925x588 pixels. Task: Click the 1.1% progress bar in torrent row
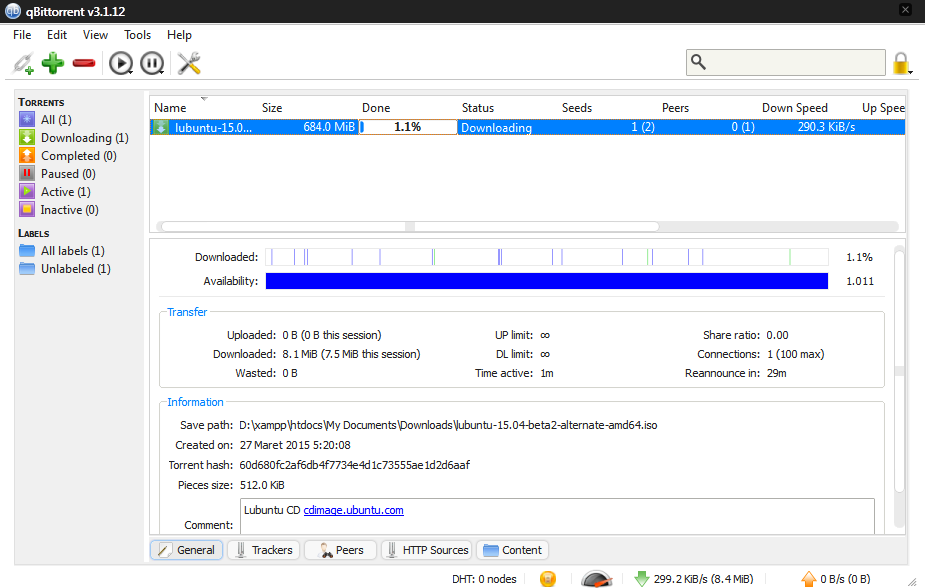408,127
